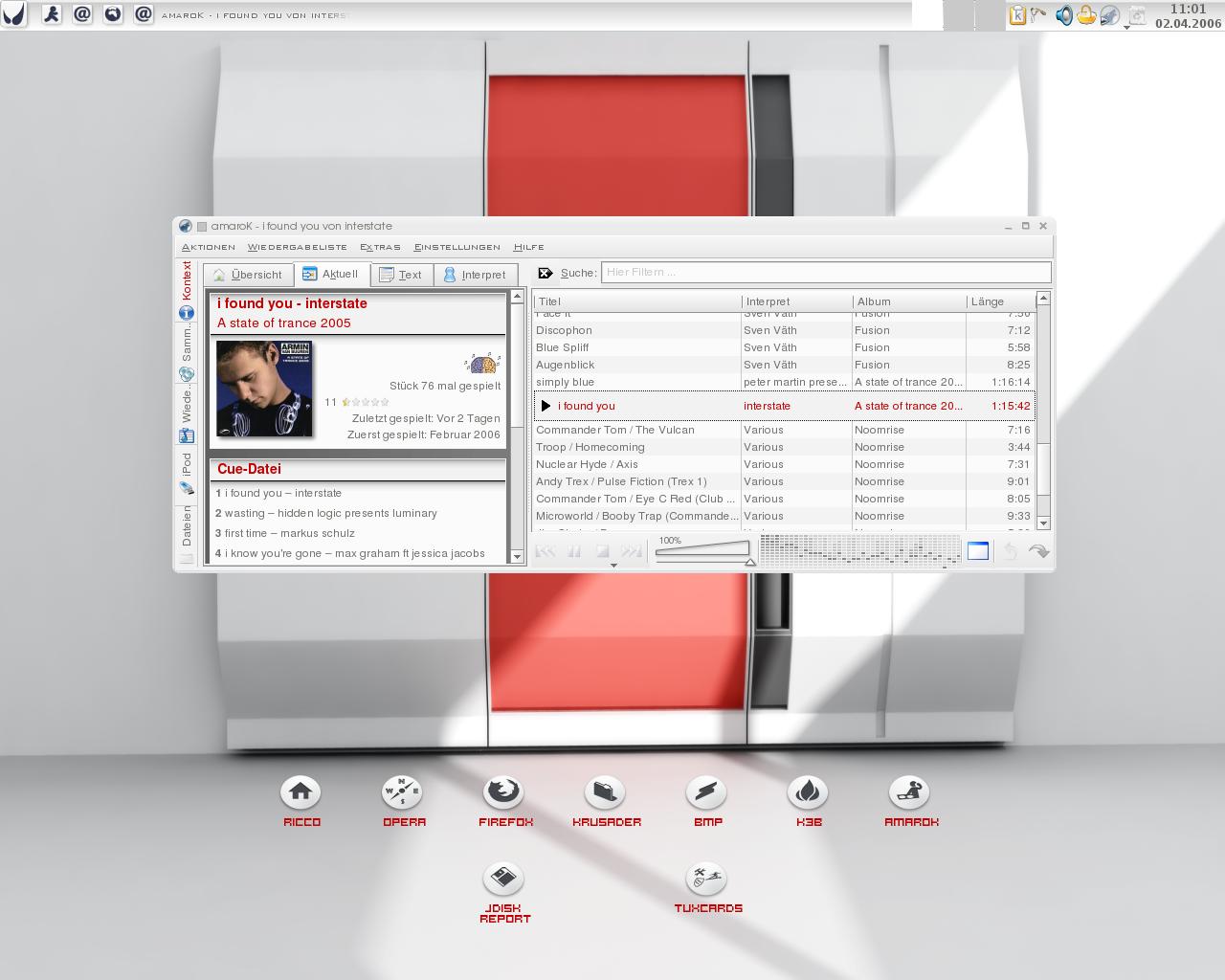Open the Aktionen menu
This screenshot has width=1225, height=980.
coord(209,247)
